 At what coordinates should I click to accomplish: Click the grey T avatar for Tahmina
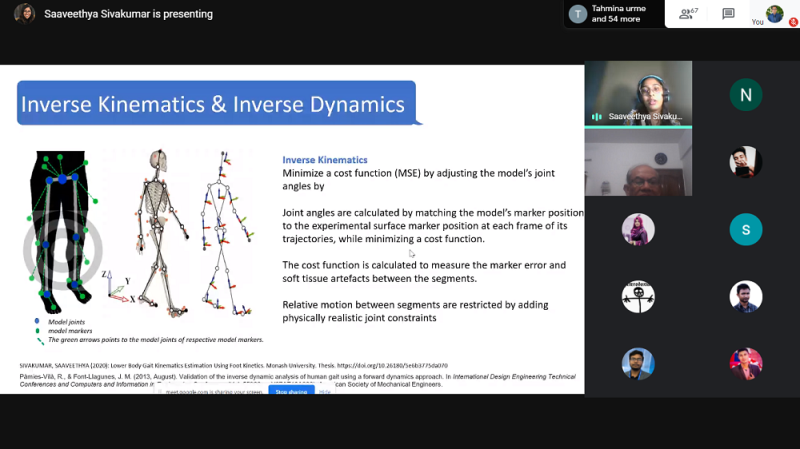(578, 14)
